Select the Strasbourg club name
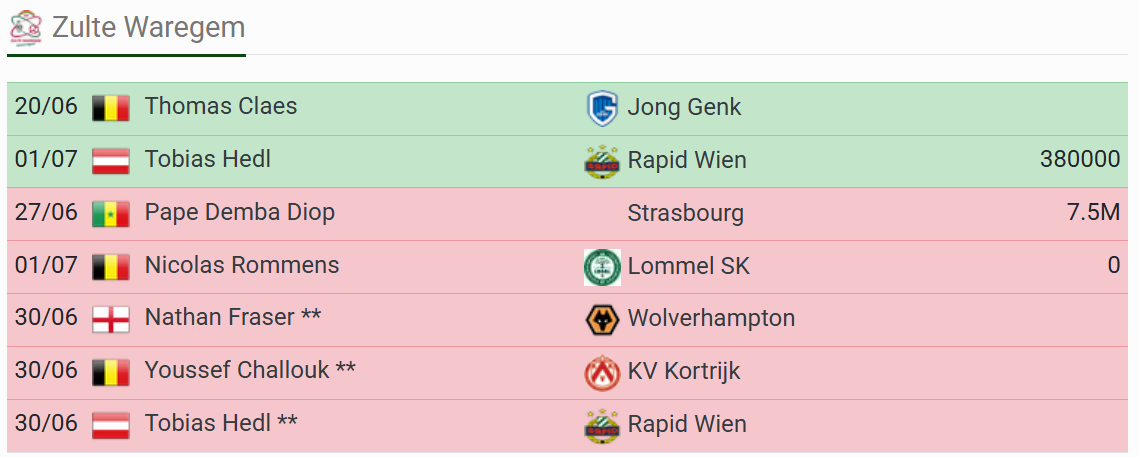This screenshot has width=1139, height=457. (686, 214)
